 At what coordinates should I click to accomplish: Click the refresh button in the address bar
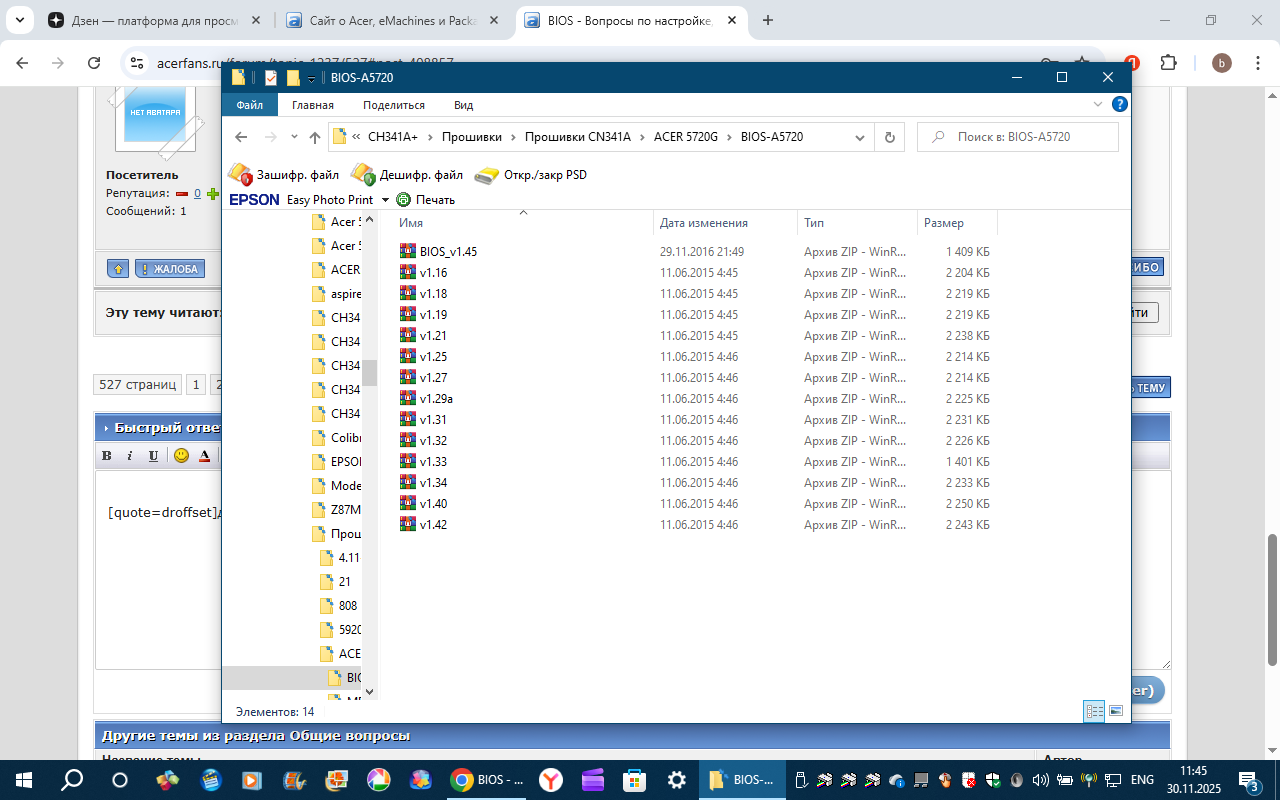click(x=889, y=137)
